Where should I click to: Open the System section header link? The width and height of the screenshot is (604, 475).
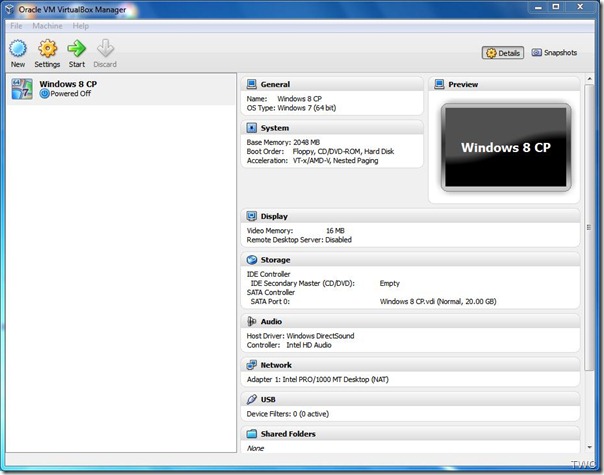click(x=275, y=128)
